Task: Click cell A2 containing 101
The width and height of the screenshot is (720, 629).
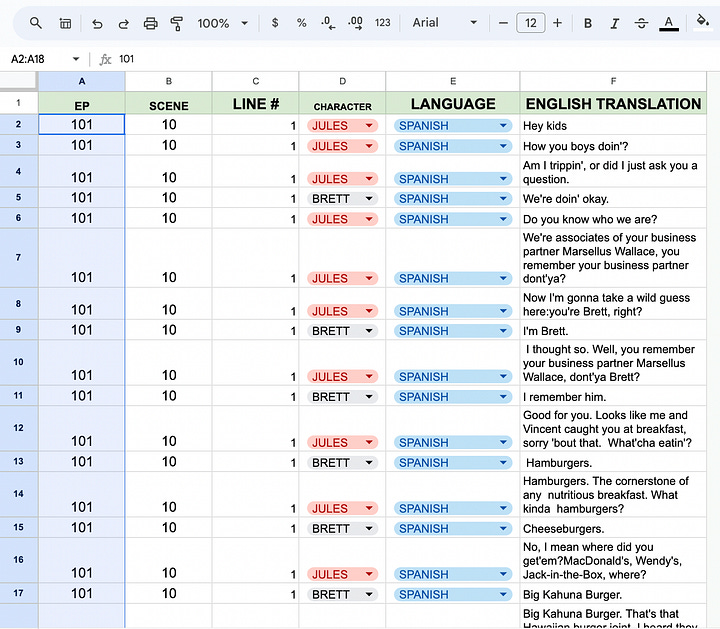Action: pos(82,124)
